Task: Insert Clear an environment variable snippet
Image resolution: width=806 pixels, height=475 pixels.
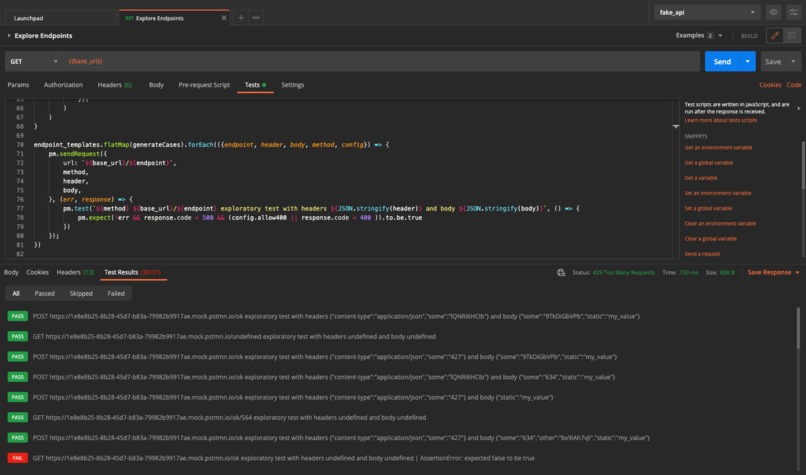Action: pos(720,223)
